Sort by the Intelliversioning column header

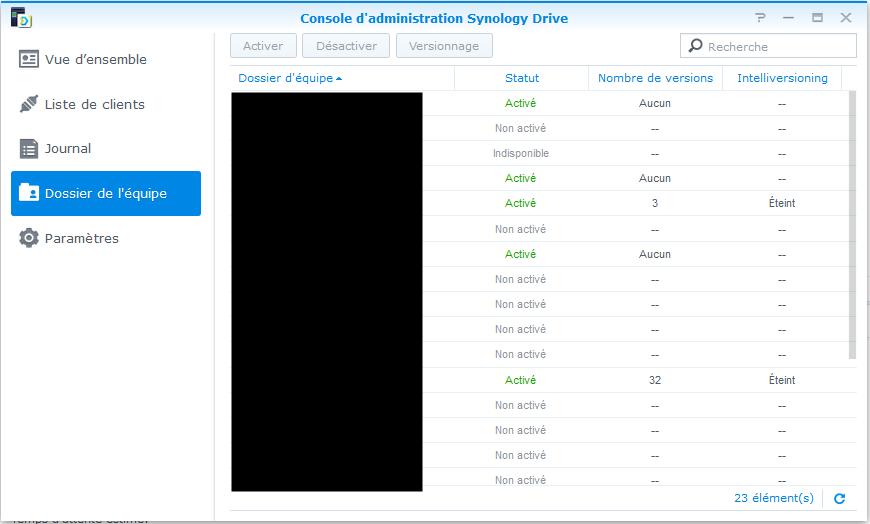(x=782, y=78)
